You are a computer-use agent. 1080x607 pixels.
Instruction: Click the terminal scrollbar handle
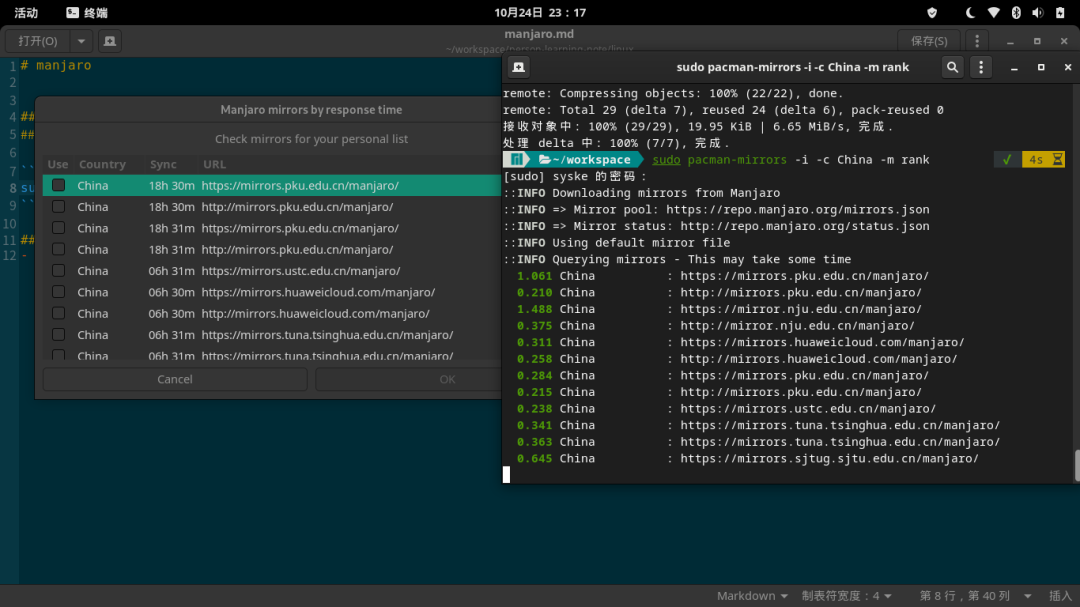(x=1077, y=466)
